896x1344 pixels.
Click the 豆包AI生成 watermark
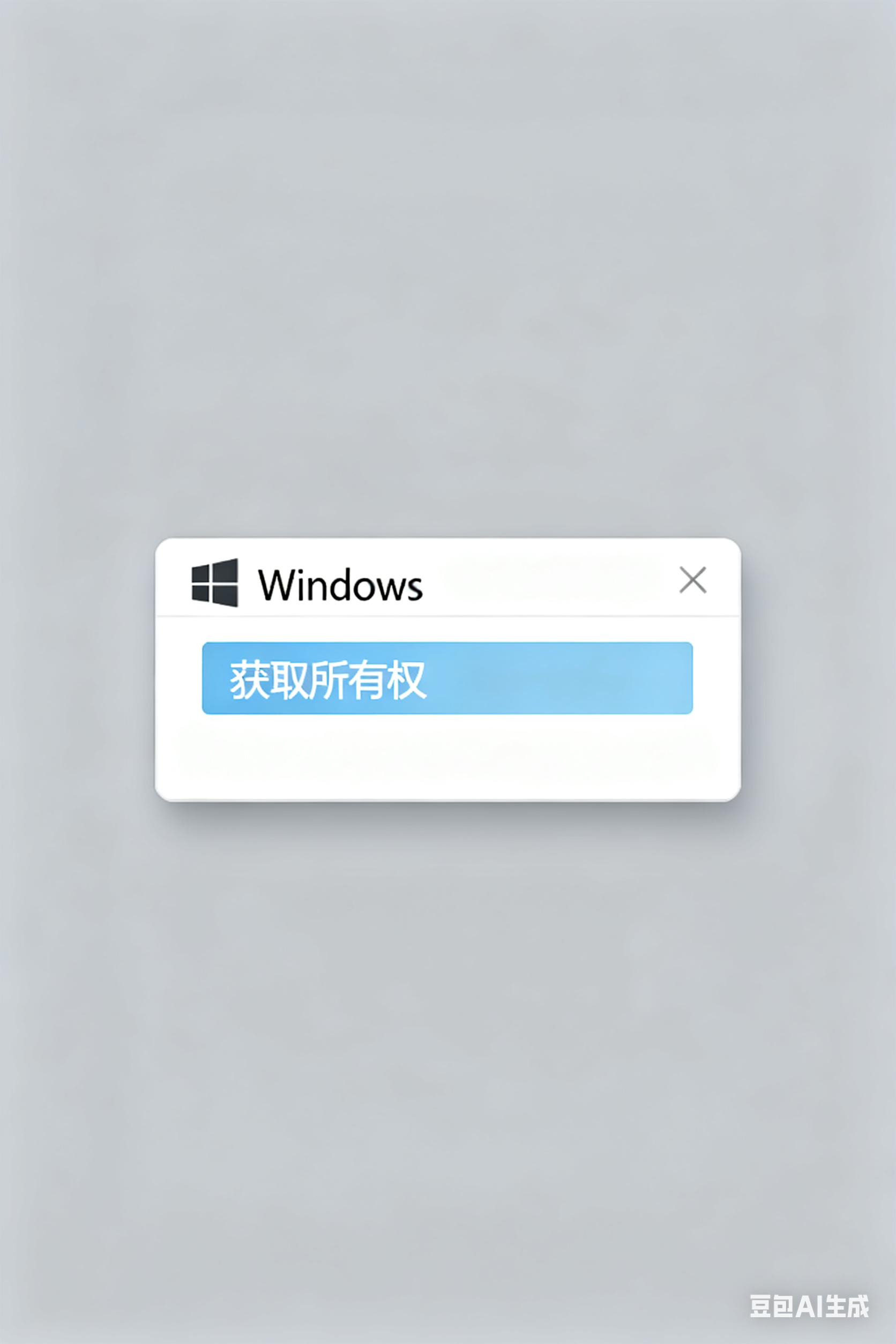point(809,1306)
